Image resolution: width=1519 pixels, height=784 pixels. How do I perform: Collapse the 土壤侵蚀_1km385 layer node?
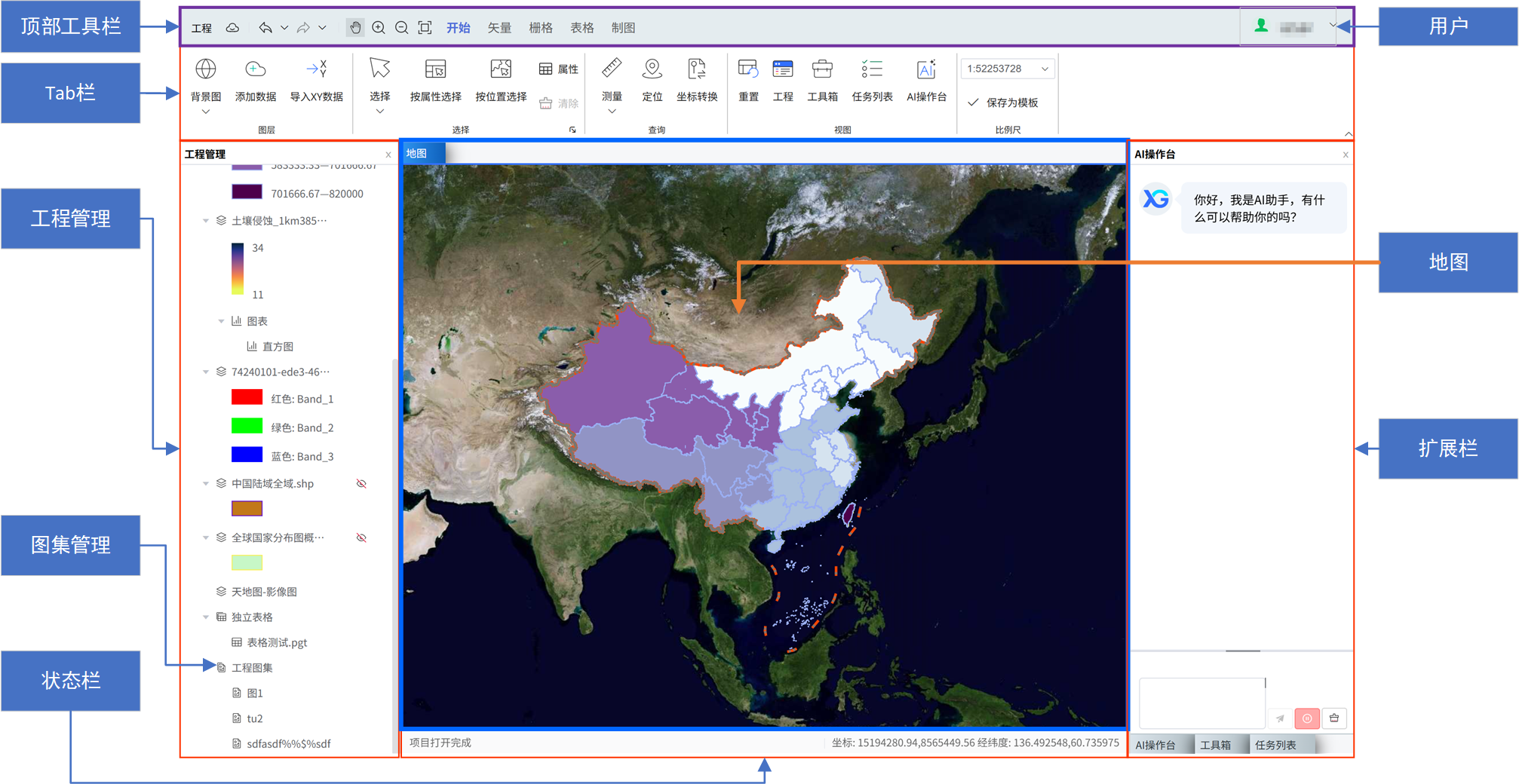[x=206, y=221]
